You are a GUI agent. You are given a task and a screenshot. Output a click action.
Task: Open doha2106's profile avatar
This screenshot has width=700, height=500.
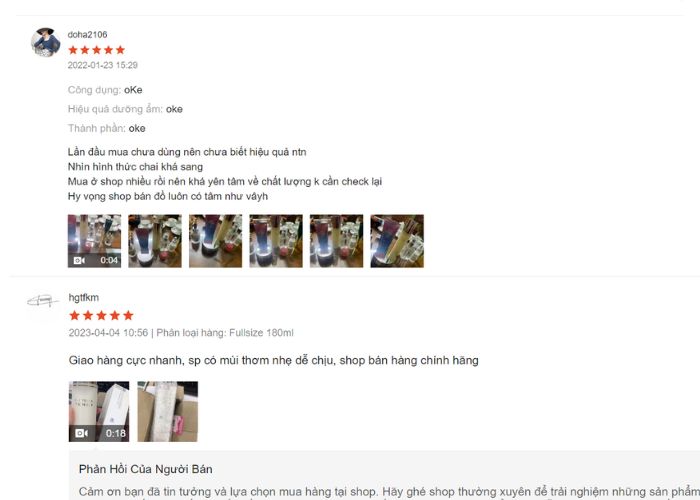click(x=46, y=42)
